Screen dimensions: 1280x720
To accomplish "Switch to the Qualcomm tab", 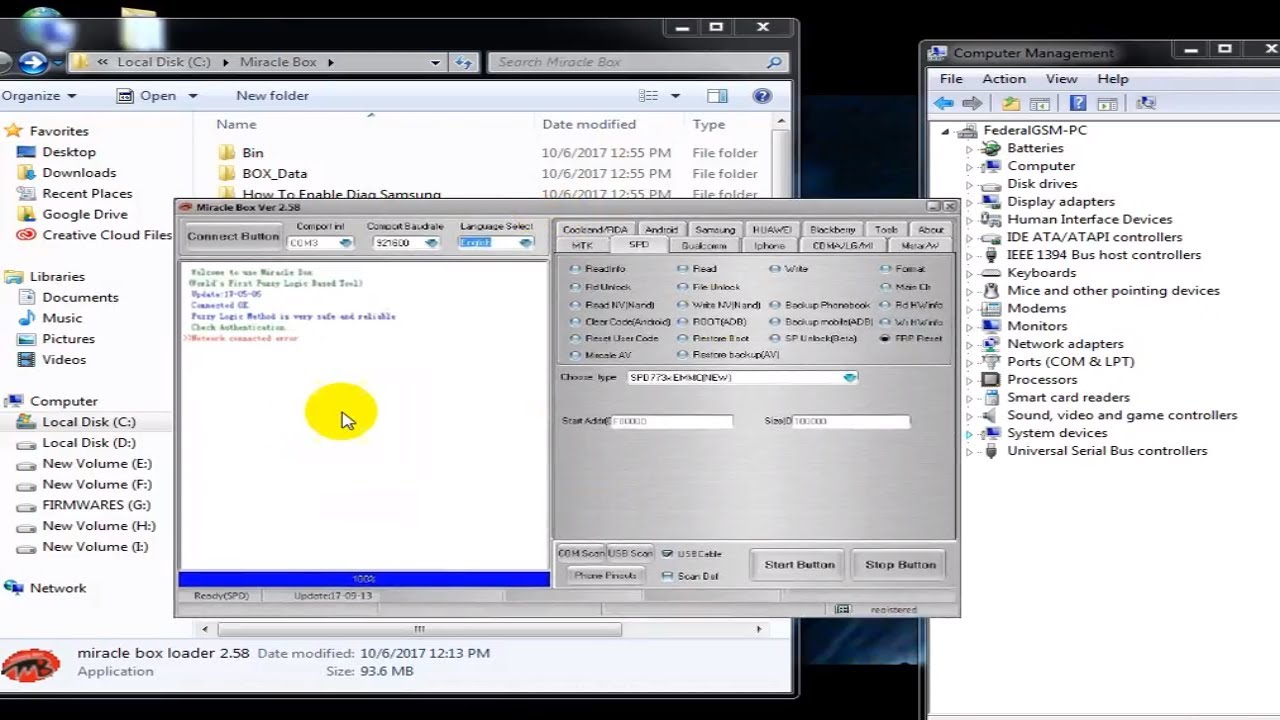I will coord(704,246).
